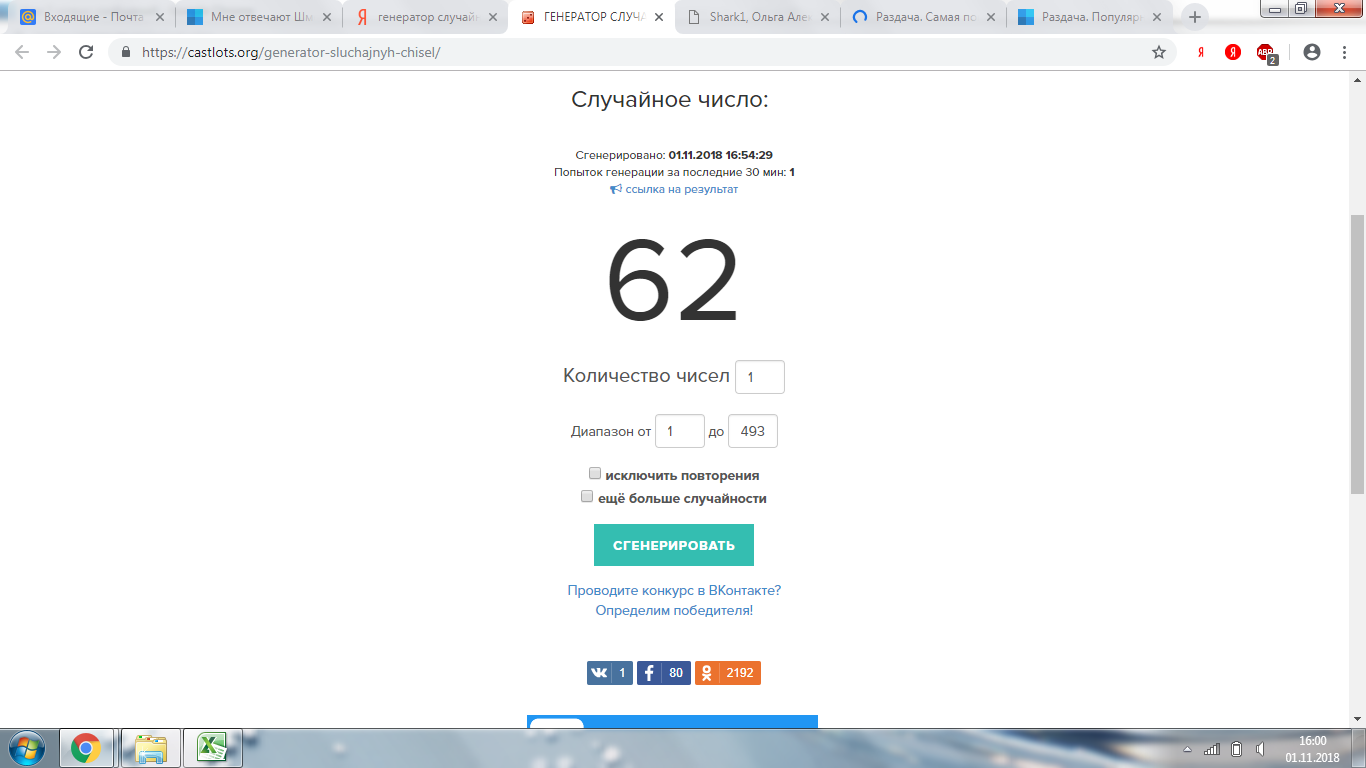
Task: Enable 'исключить повторения' checkbox
Action: [595, 474]
